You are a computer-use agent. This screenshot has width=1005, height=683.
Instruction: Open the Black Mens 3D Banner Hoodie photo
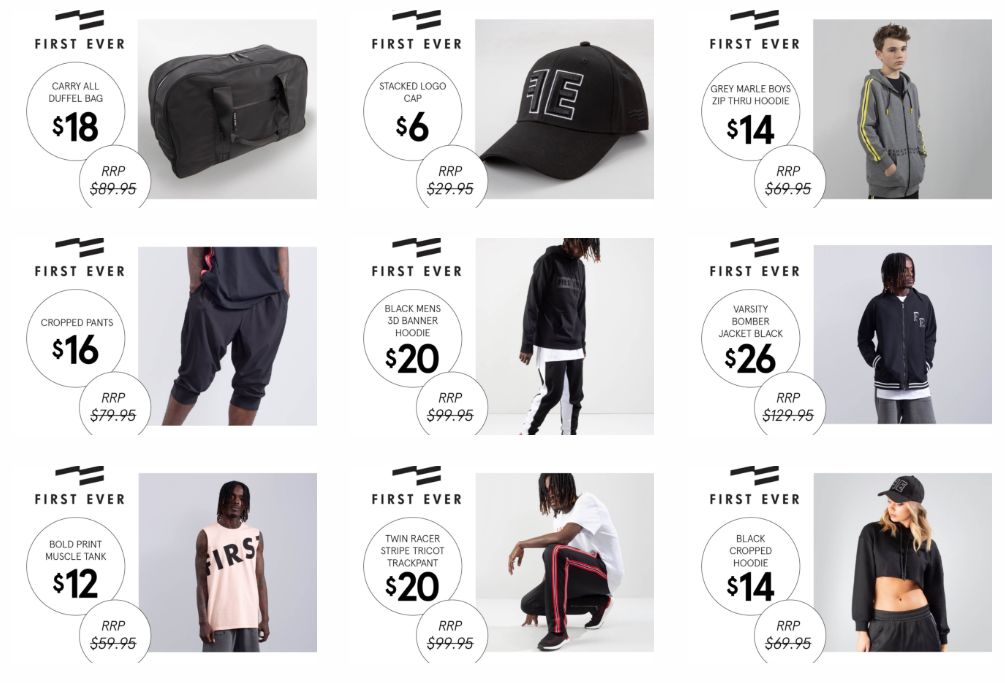(565, 336)
